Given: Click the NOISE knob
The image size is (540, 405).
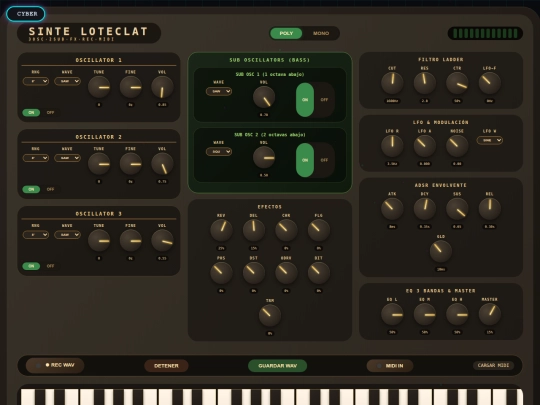Looking at the screenshot, I should pyautogui.click(x=457, y=146).
